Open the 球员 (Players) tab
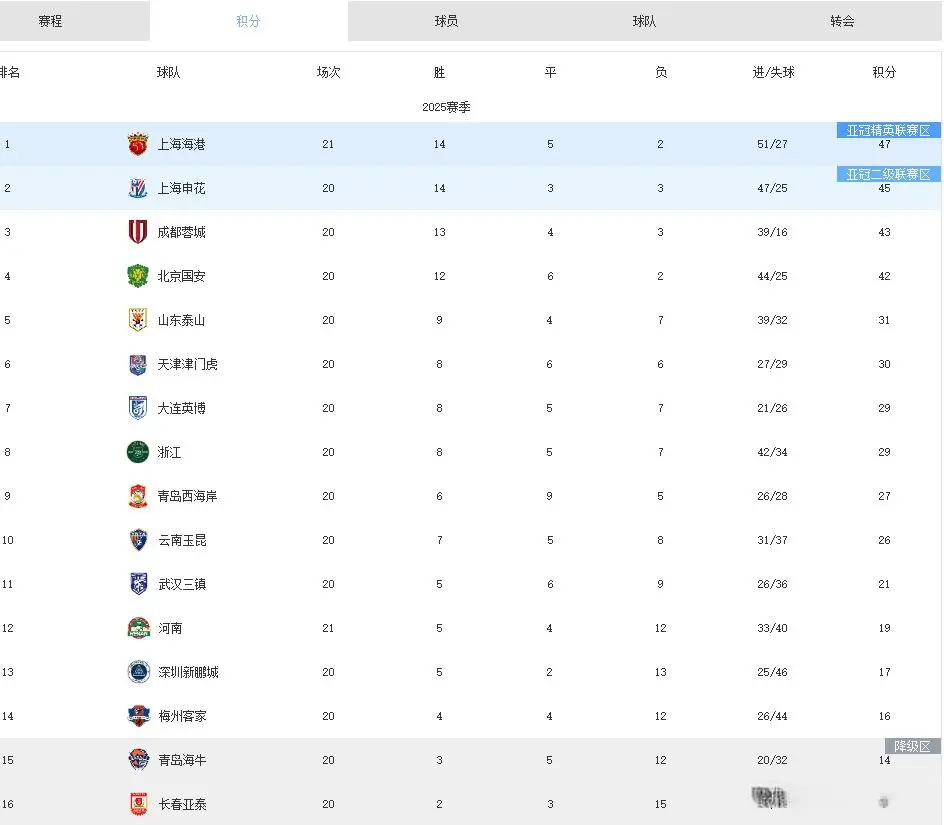This screenshot has width=944, height=825. (446, 21)
